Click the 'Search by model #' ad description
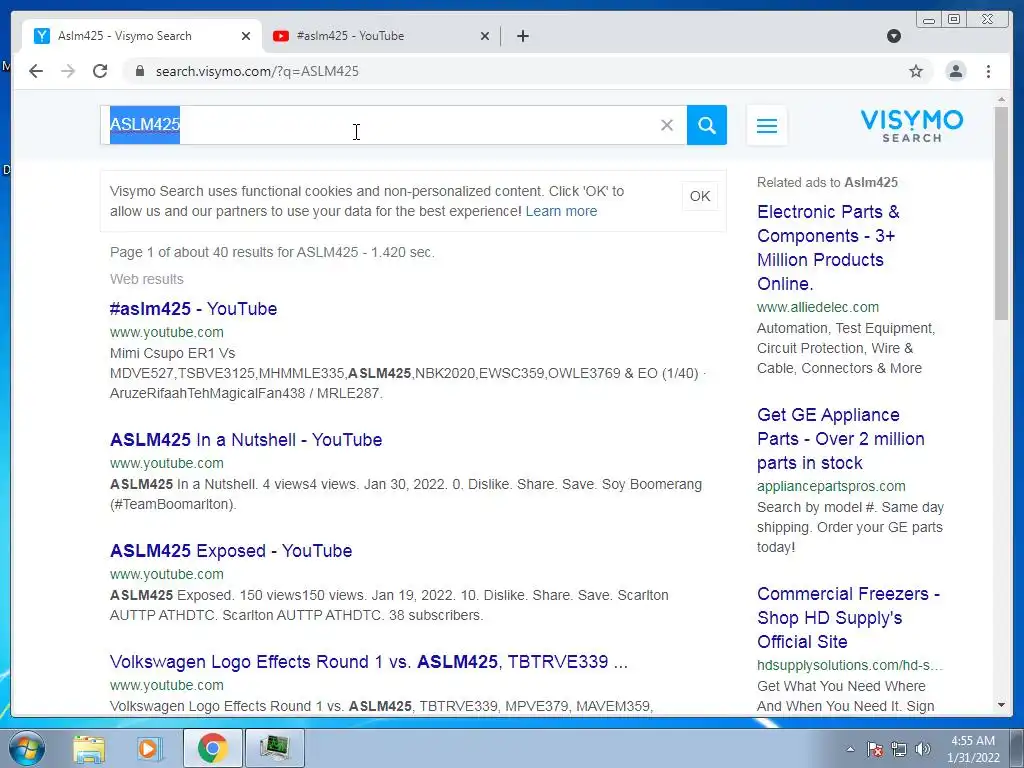Screen dimensions: 1024x768 pos(850,527)
